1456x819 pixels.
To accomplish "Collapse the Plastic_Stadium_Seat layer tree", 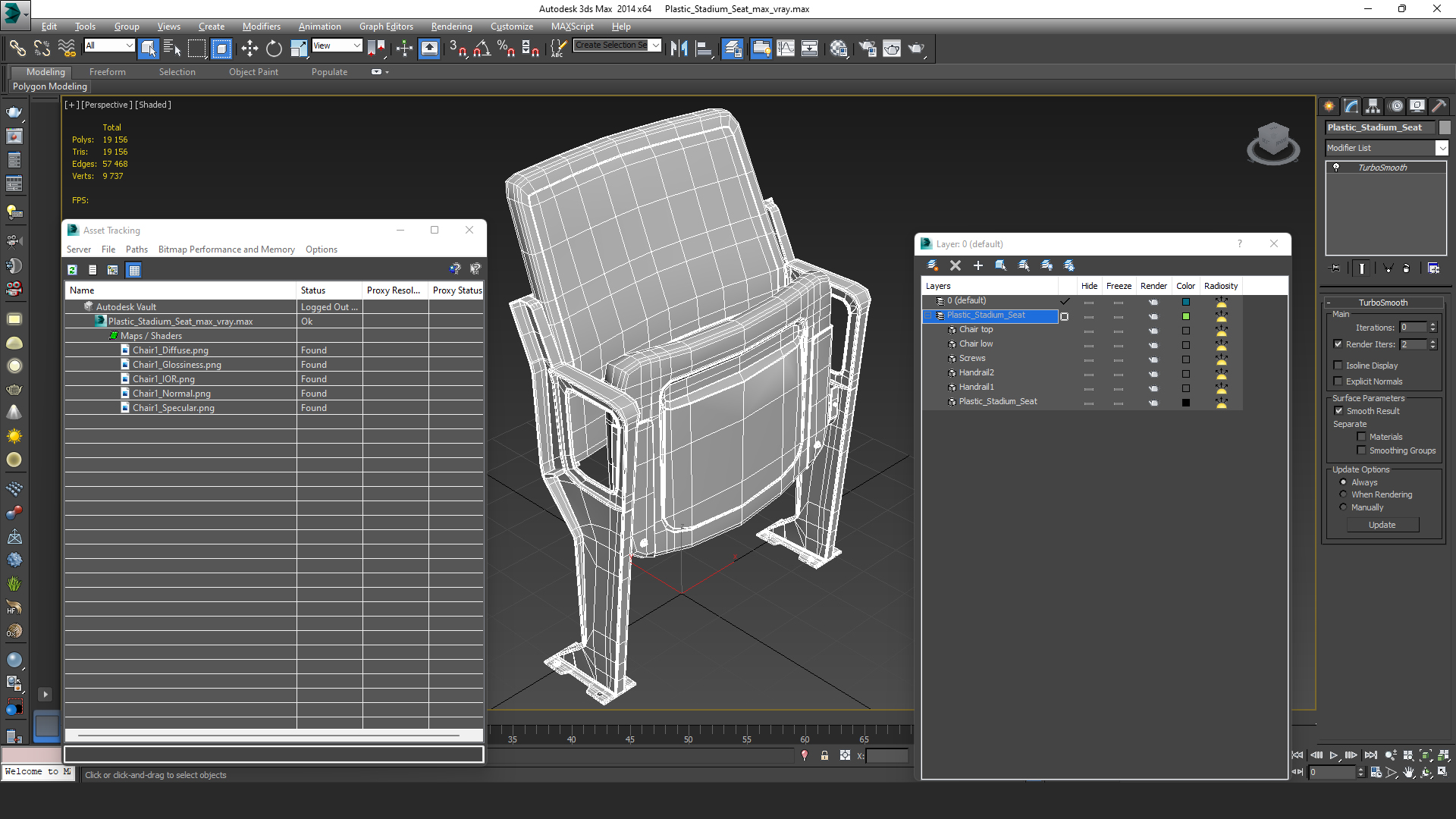I will pos(928,315).
